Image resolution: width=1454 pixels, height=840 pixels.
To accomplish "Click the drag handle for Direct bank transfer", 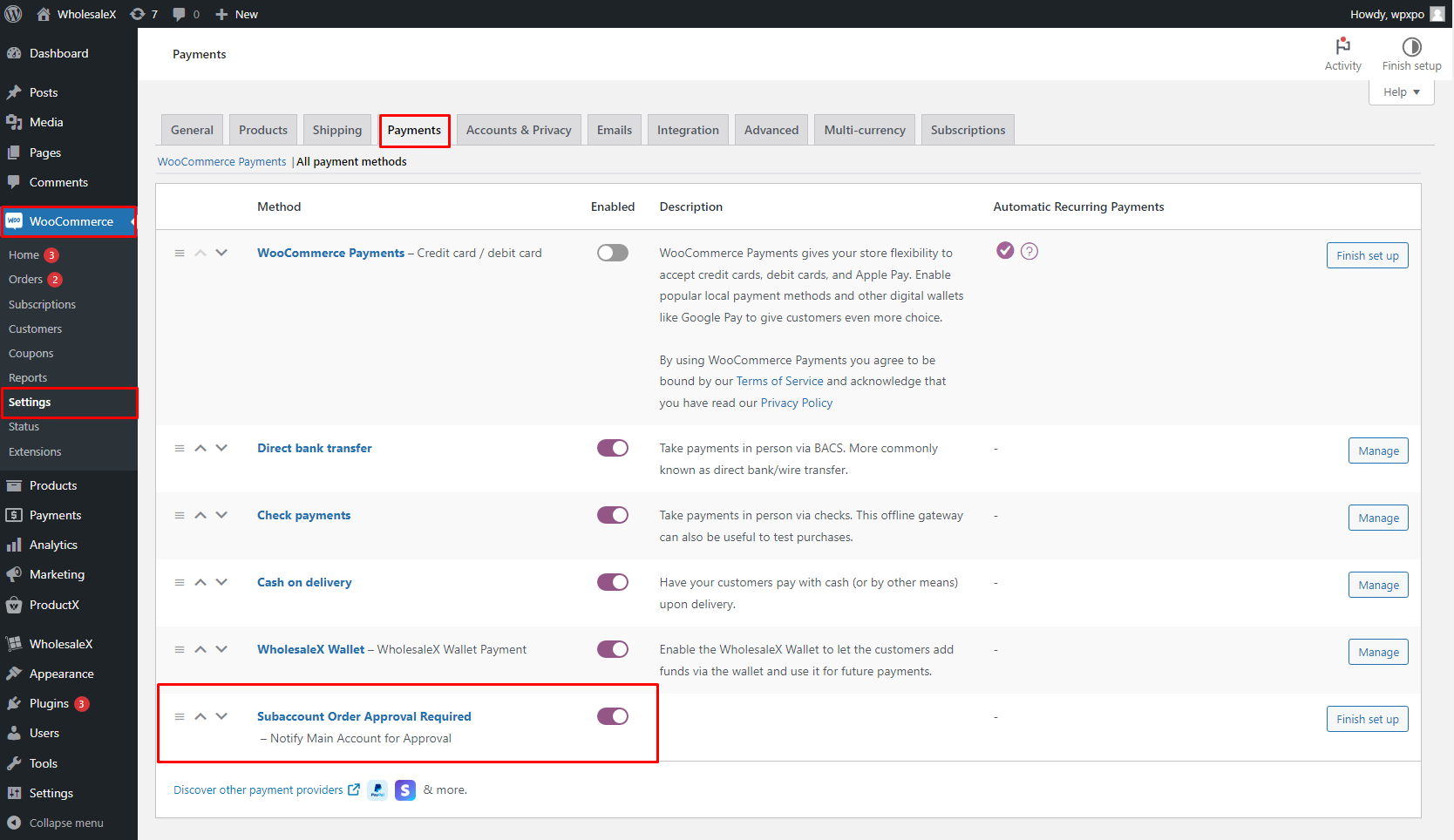I will tap(180, 448).
